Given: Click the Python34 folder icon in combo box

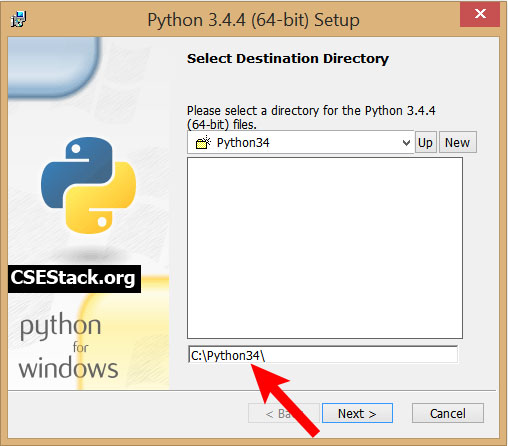Looking at the screenshot, I should [203, 143].
